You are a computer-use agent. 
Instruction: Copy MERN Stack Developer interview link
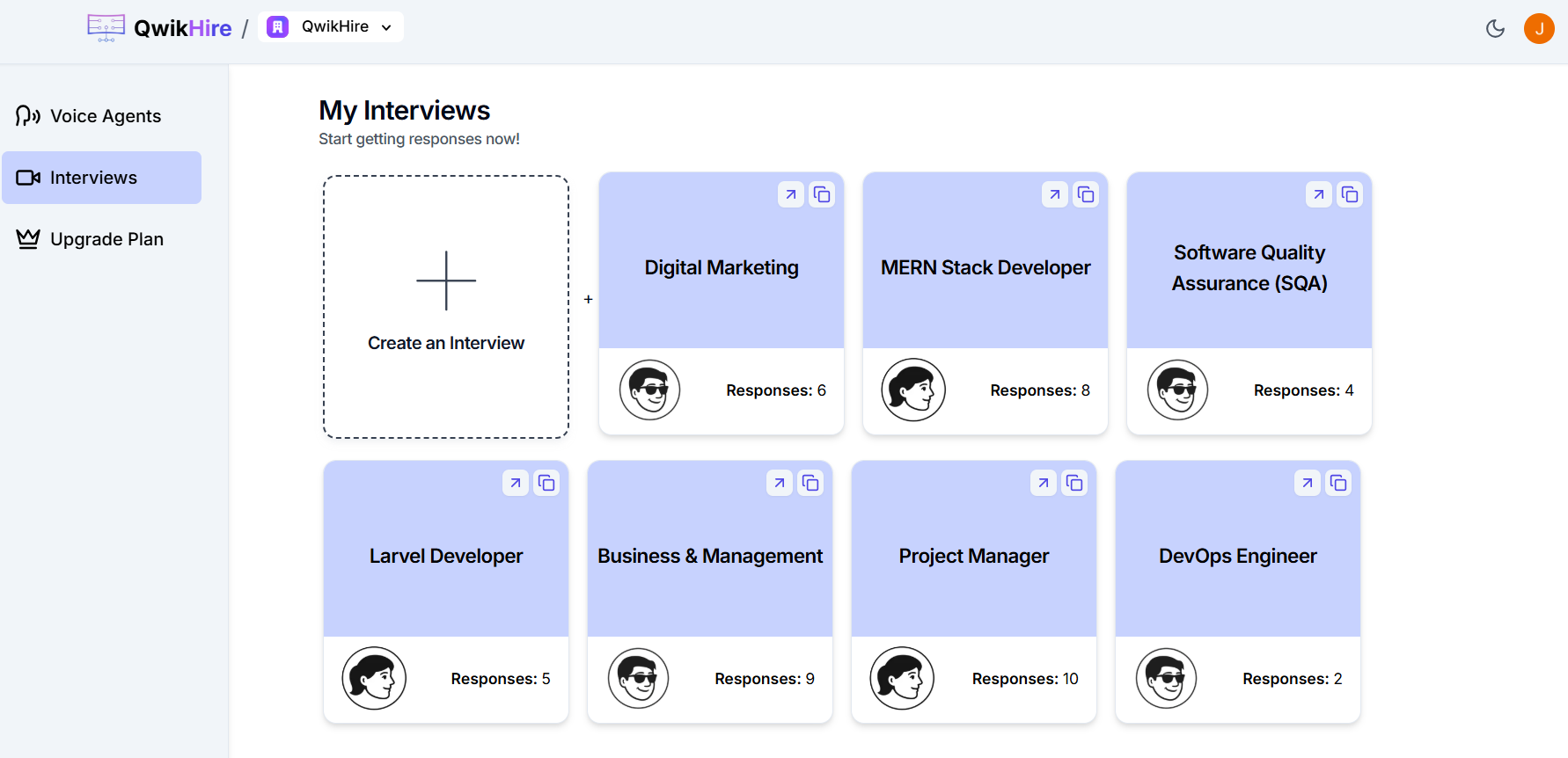[x=1086, y=194]
